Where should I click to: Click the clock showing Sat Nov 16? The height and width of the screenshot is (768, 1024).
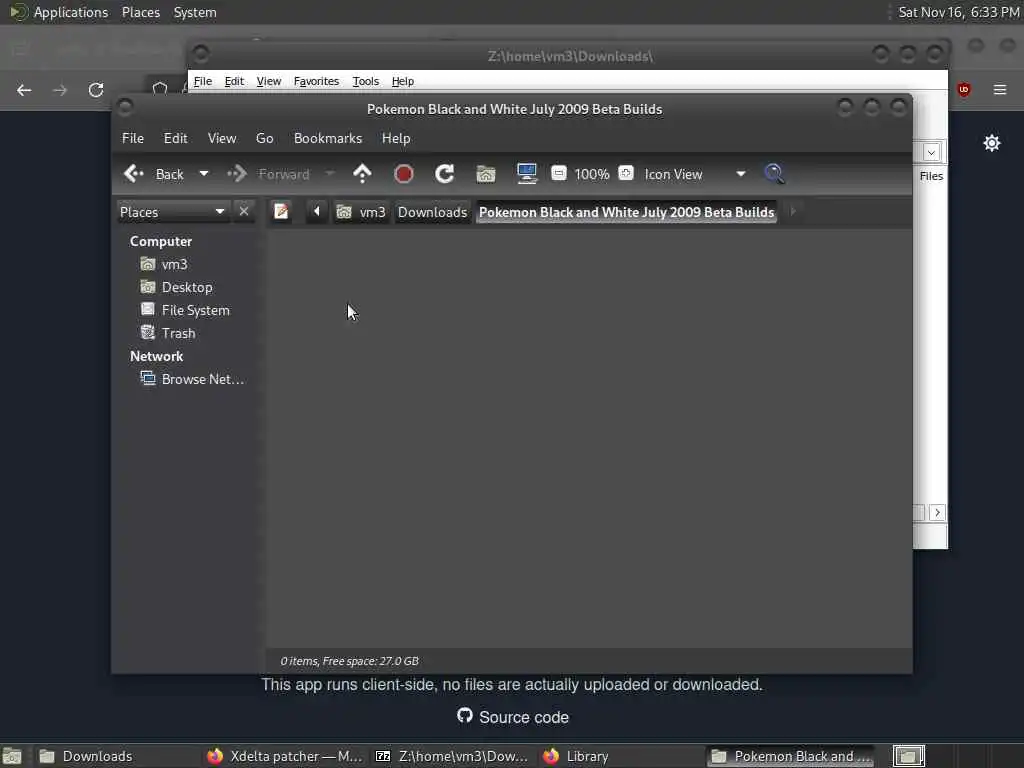pos(958,12)
